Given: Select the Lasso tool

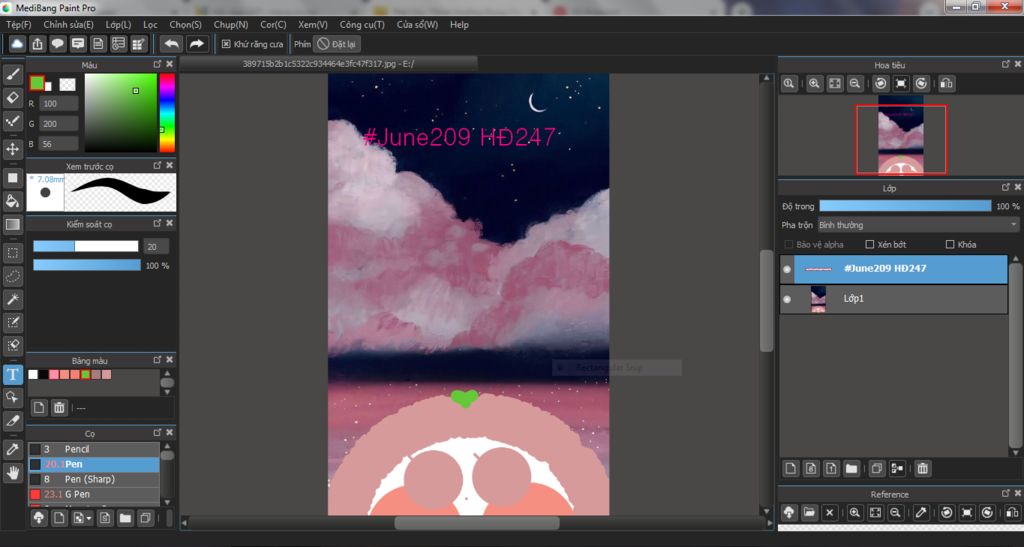Looking at the screenshot, I should (x=12, y=276).
